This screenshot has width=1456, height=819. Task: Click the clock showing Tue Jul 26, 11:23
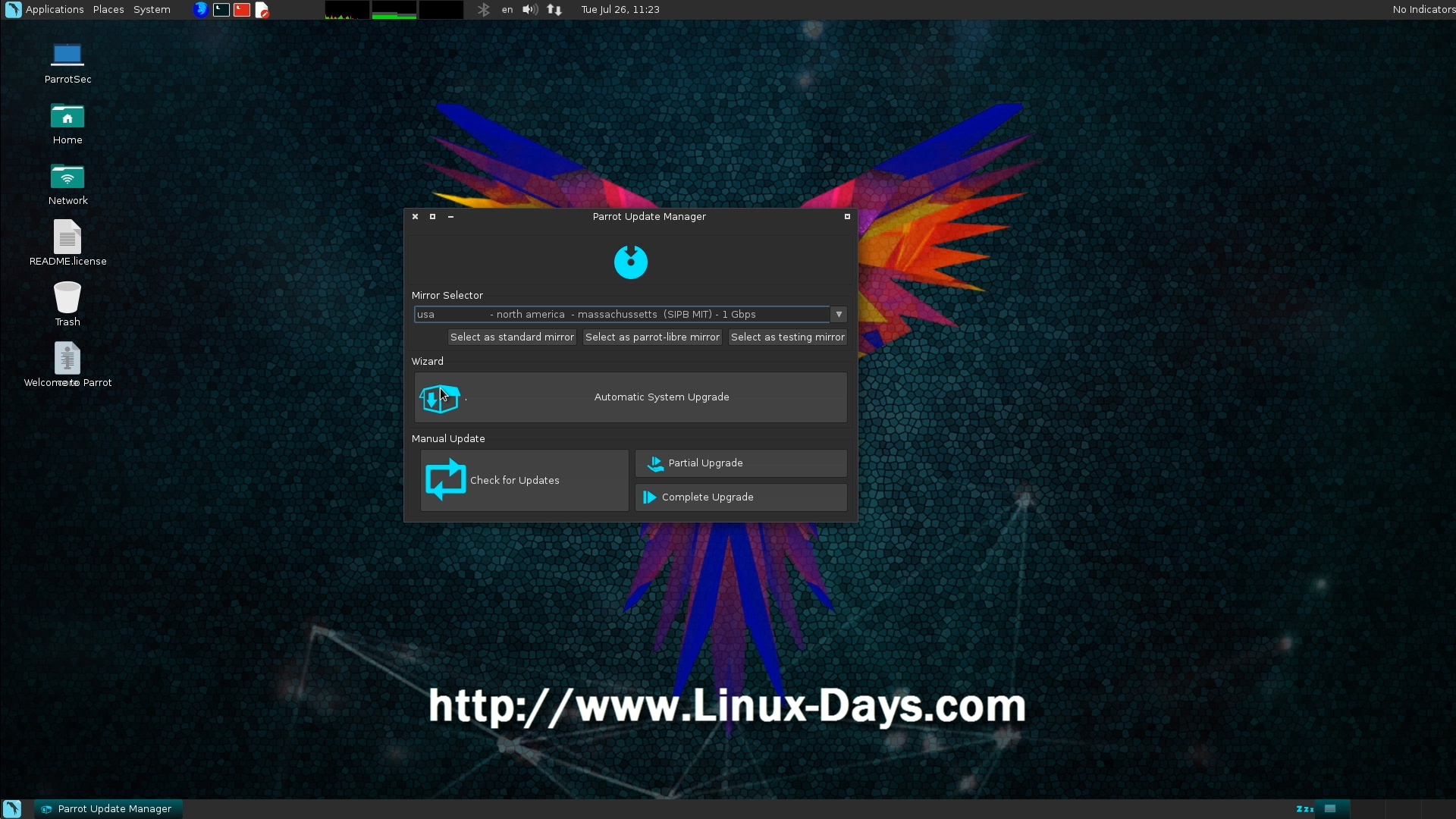tap(620, 10)
